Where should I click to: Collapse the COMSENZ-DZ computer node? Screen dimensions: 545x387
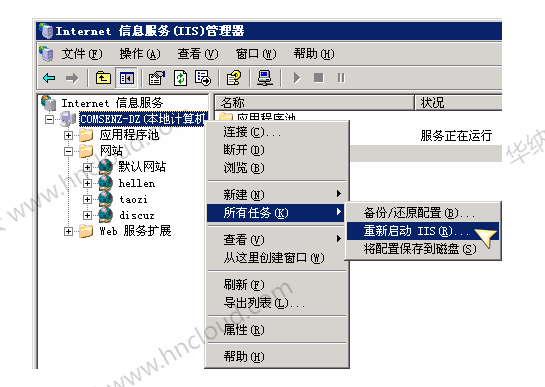coord(50,119)
